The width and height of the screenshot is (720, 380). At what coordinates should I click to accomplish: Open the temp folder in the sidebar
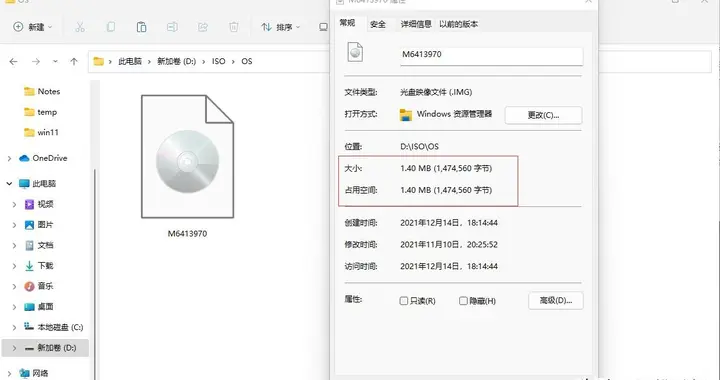[40, 112]
